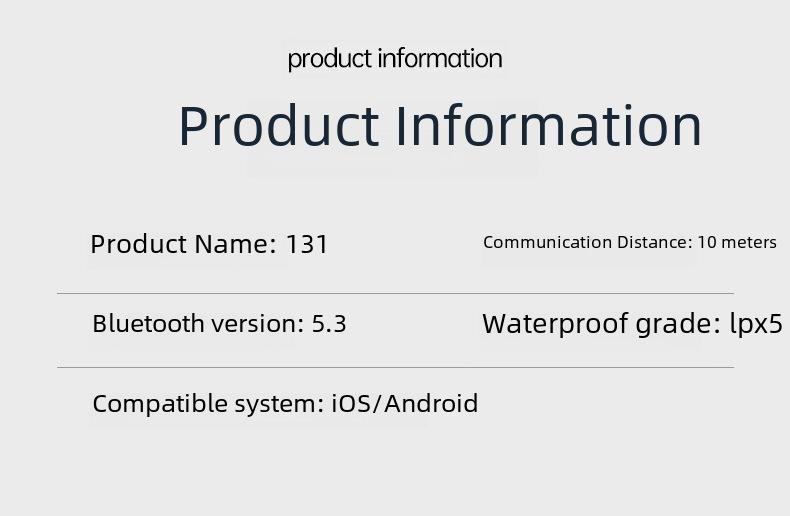Click the word "Communication"

(x=548, y=242)
